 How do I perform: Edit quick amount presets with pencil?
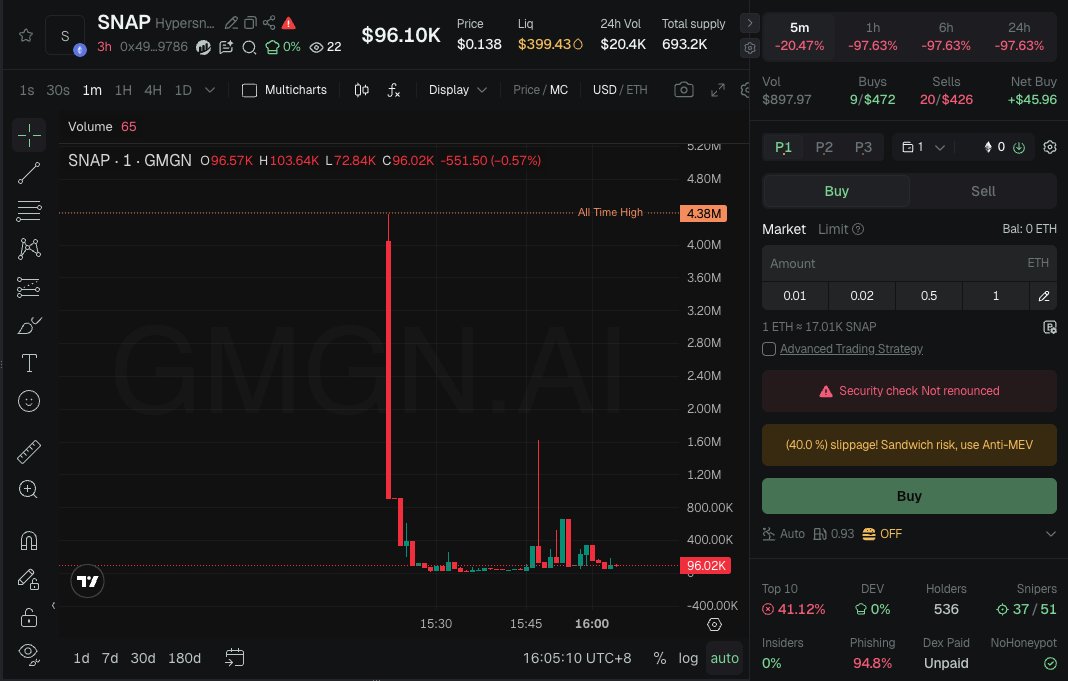(x=1043, y=296)
